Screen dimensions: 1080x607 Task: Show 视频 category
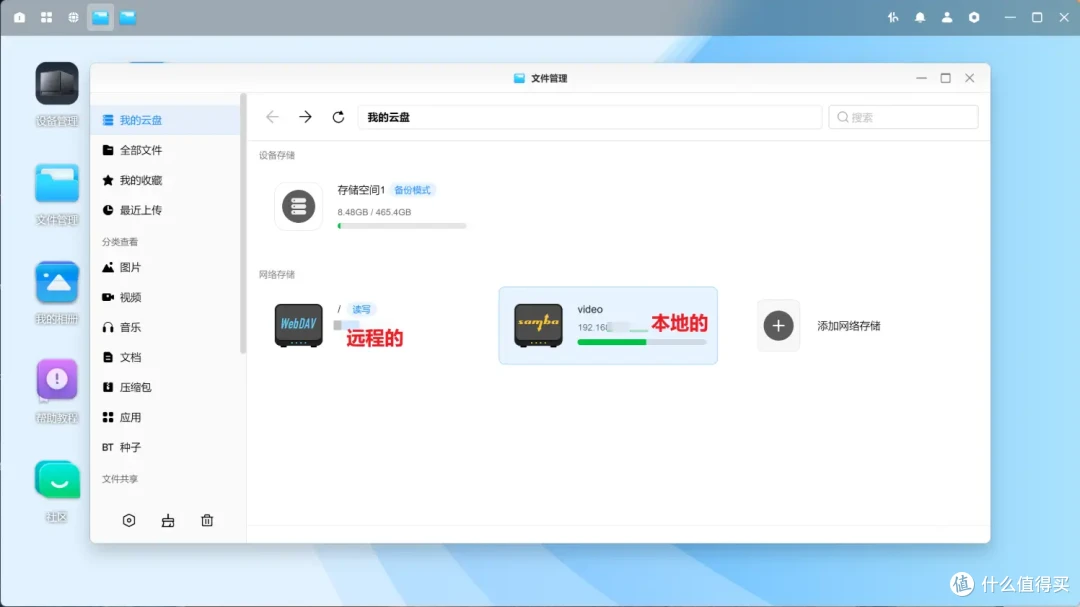(x=165, y=297)
